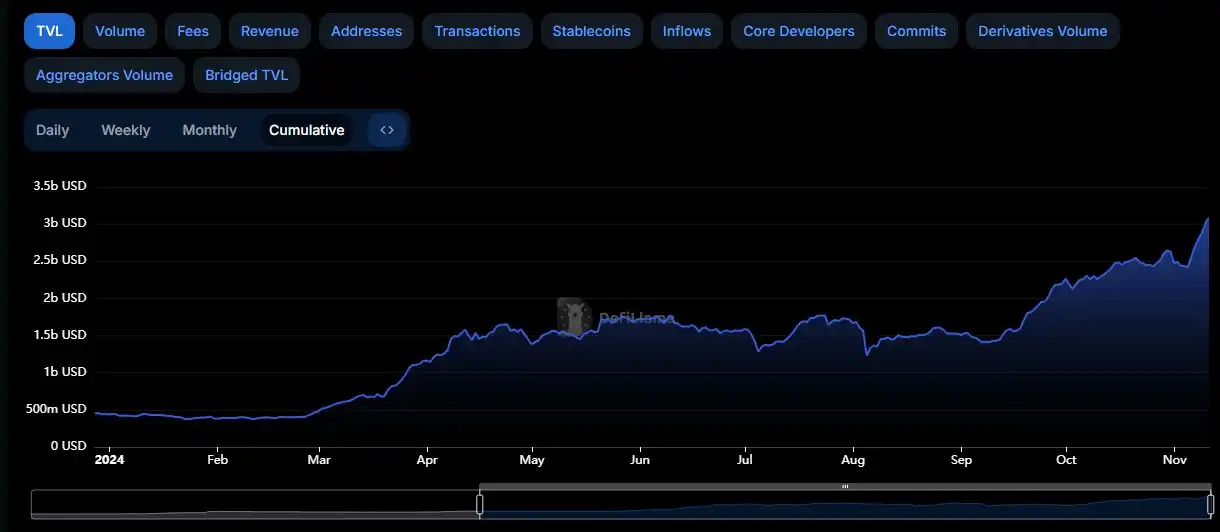Toggle the Commits metric

coord(916,31)
